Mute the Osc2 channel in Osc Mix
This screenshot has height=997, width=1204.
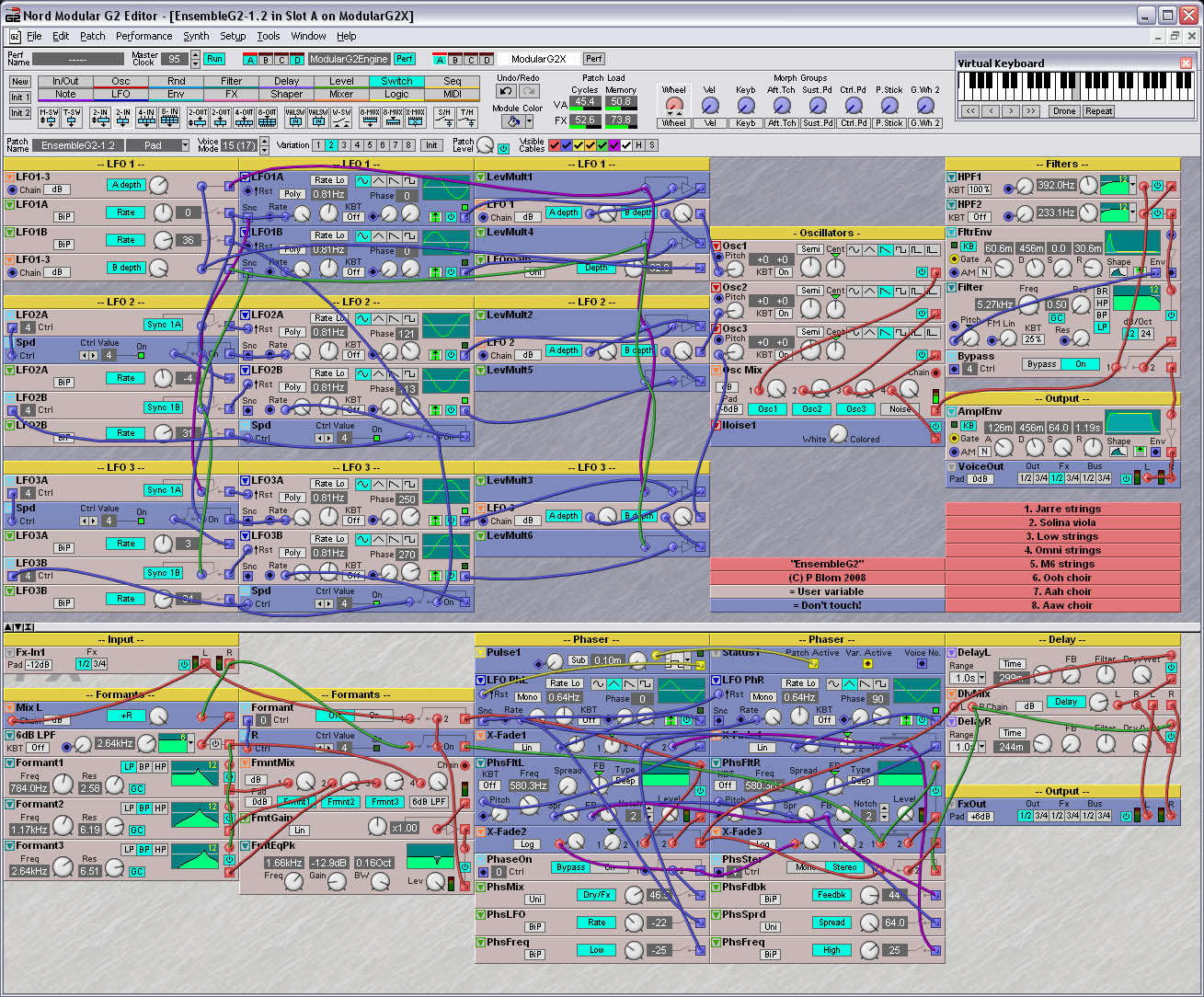[x=811, y=409]
